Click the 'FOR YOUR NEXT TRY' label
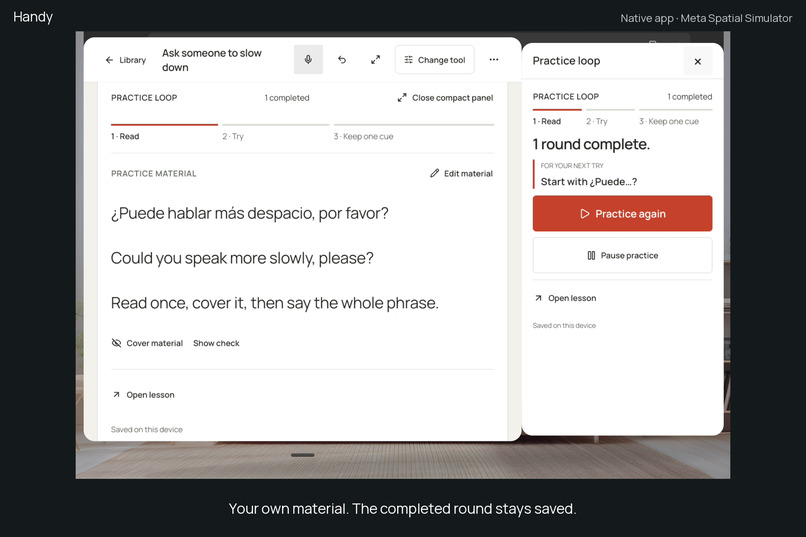The image size is (806, 537). pyautogui.click(x=572, y=165)
